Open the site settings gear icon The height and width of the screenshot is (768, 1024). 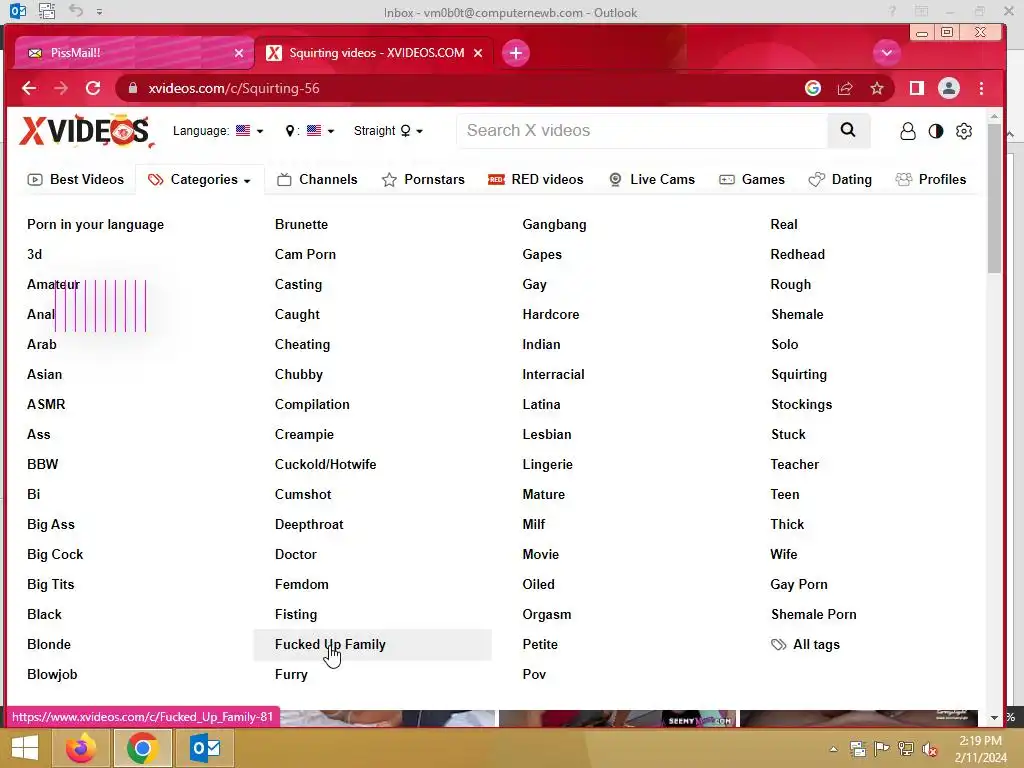[964, 131]
